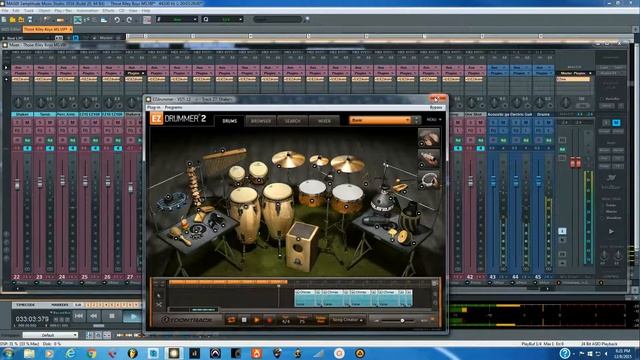
Task: Click the save project icon
Action: (x=29, y=20)
